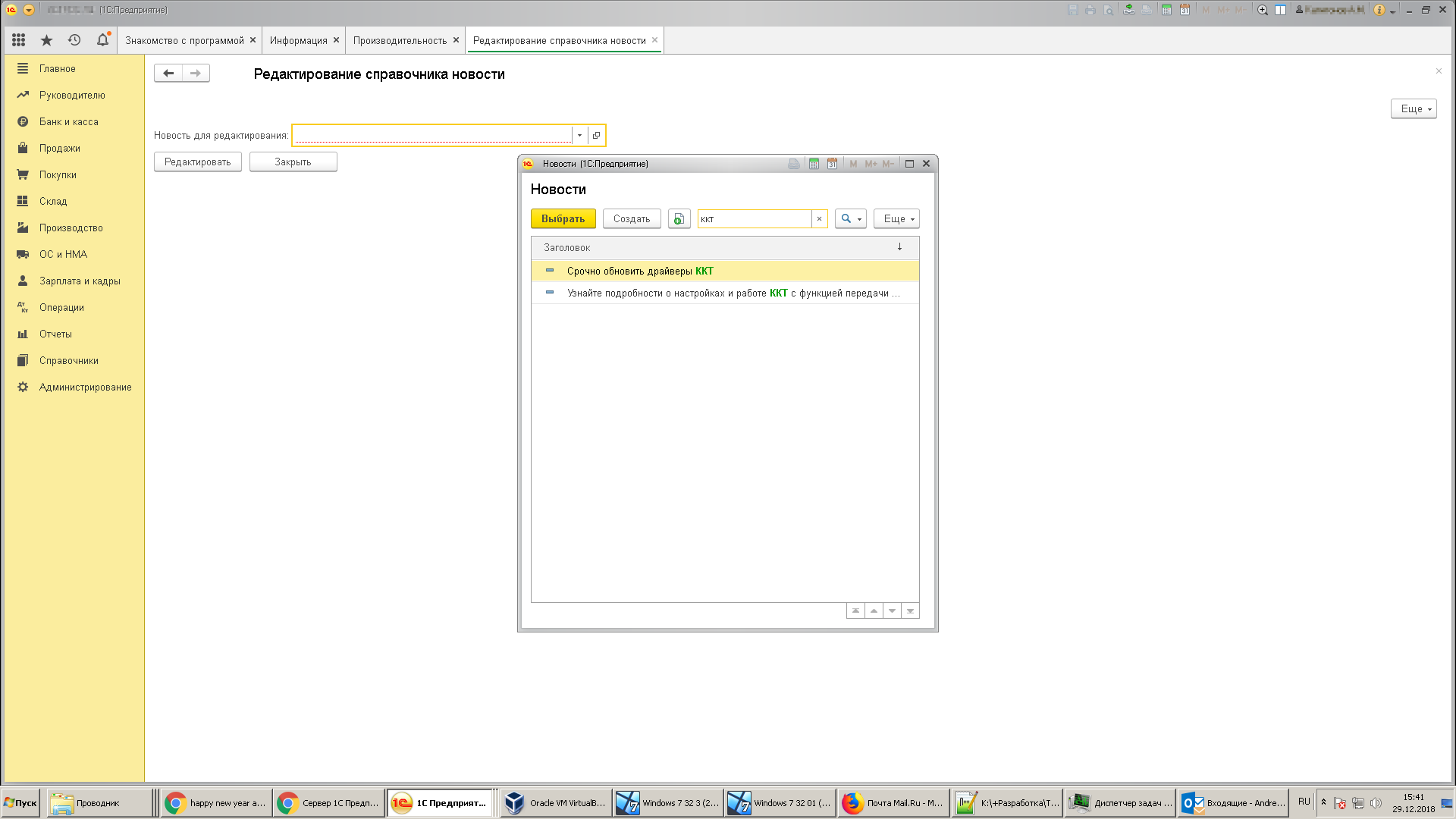
Task: Sort list by Заголовок column header
Action: [725, 247]
